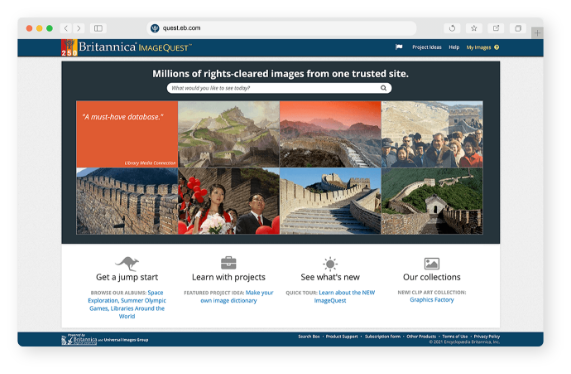Open Project Ideas in the header
Viewport: 571px width, 374px height.
[427, 47]
